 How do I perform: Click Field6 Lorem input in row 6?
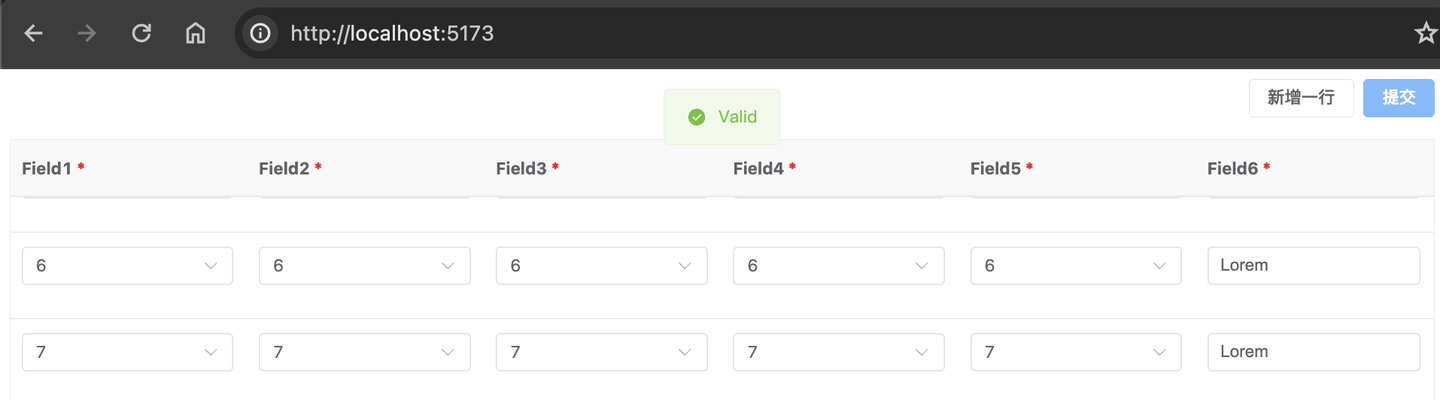point(1313,266)
